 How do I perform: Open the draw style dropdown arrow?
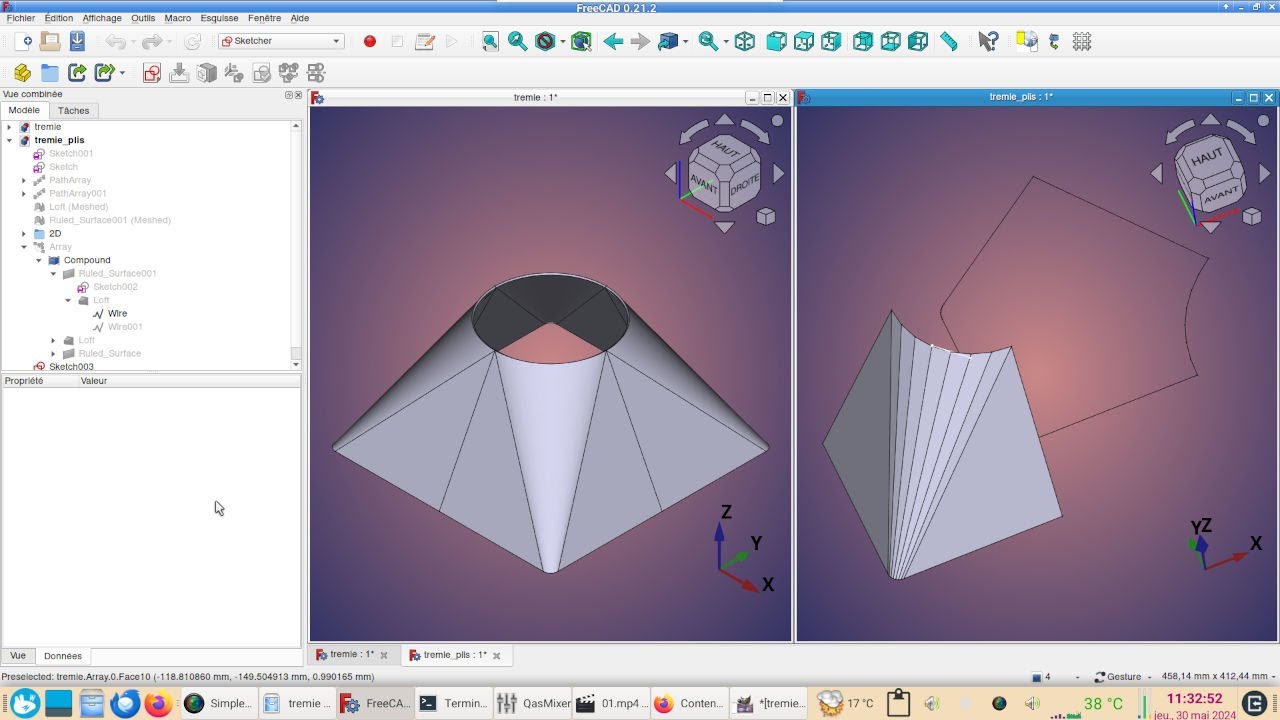563,42
